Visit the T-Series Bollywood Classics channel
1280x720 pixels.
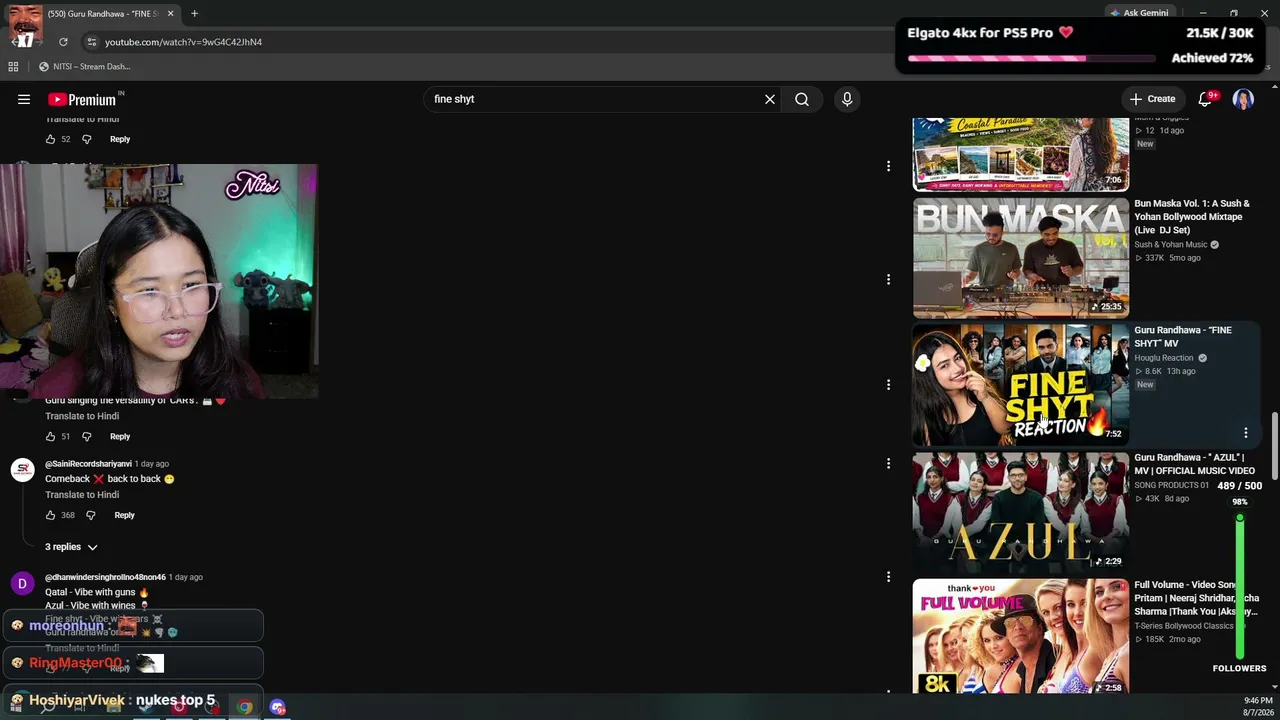pyautogui.click(x=1184, y=626)
